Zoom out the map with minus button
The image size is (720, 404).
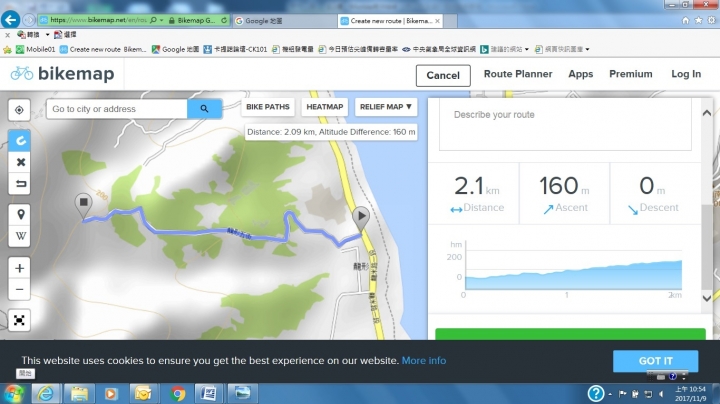19,289
